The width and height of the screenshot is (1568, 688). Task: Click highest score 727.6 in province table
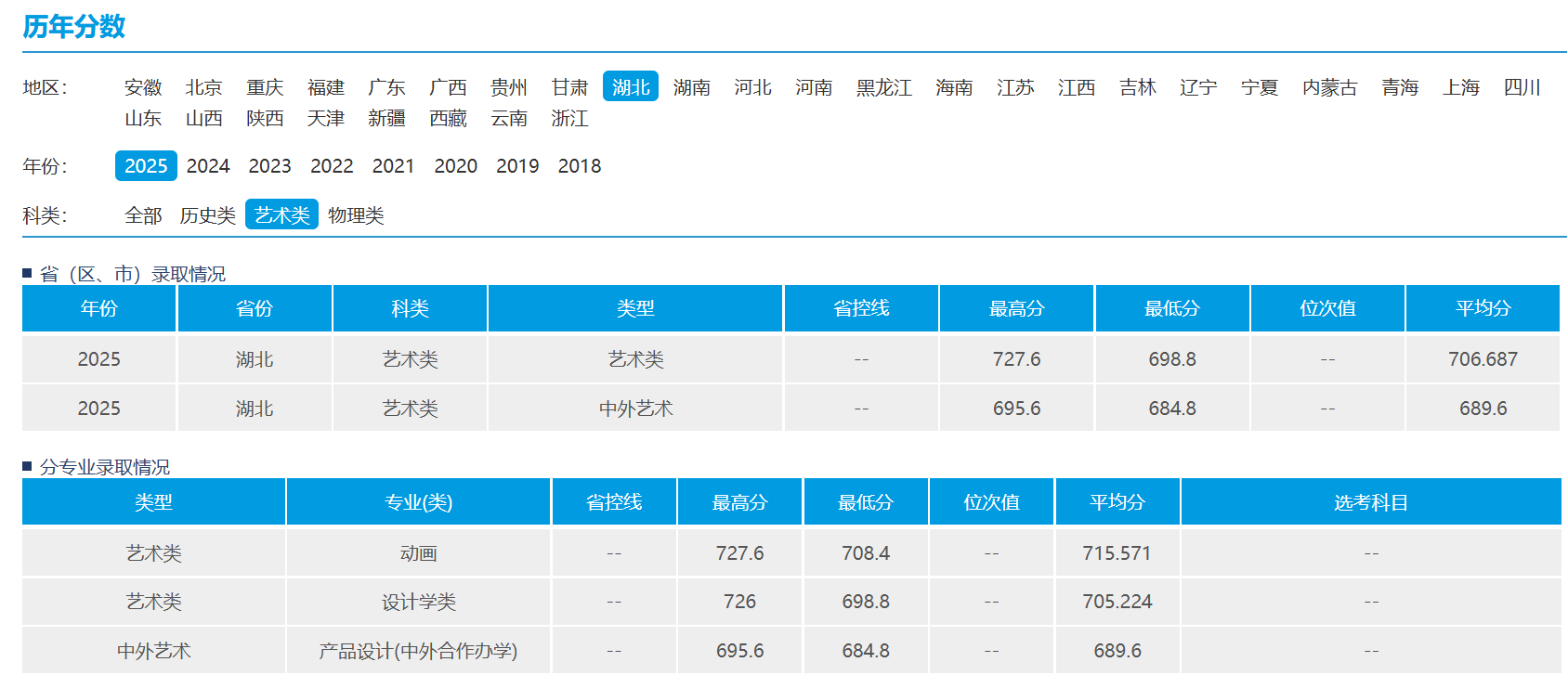coord(1016,359)
